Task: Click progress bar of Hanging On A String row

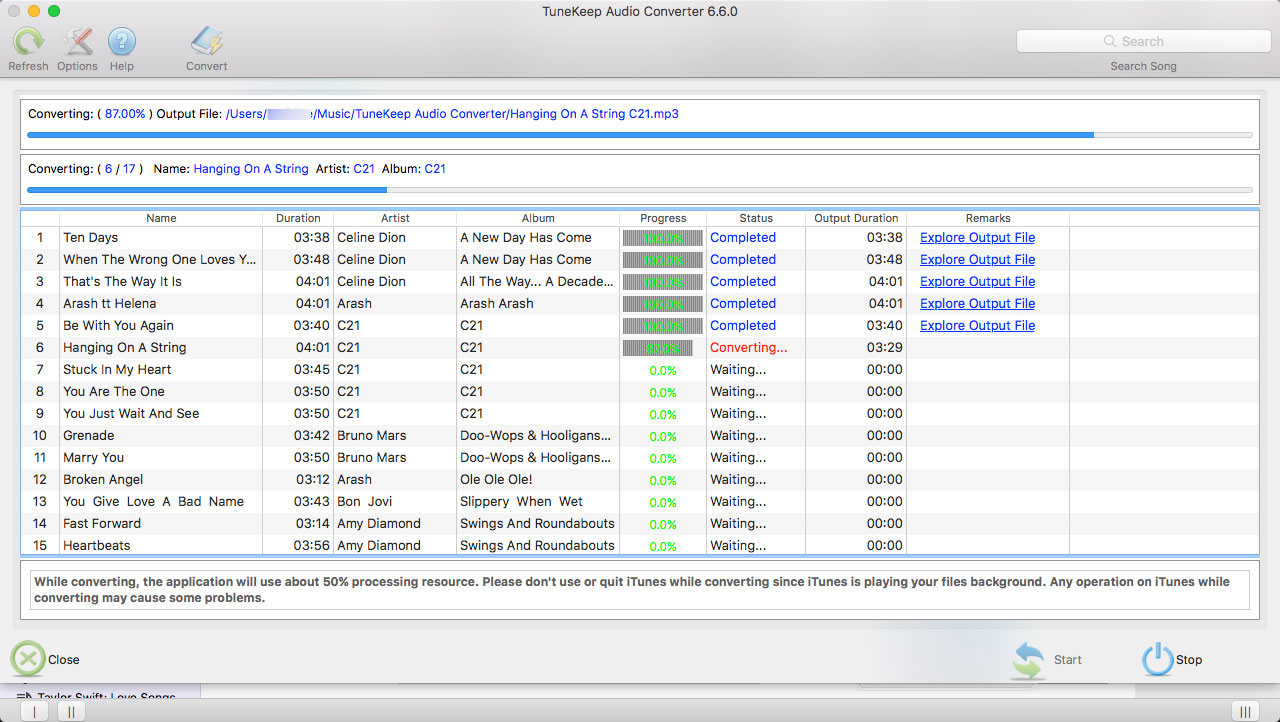Action: (658, 348)
